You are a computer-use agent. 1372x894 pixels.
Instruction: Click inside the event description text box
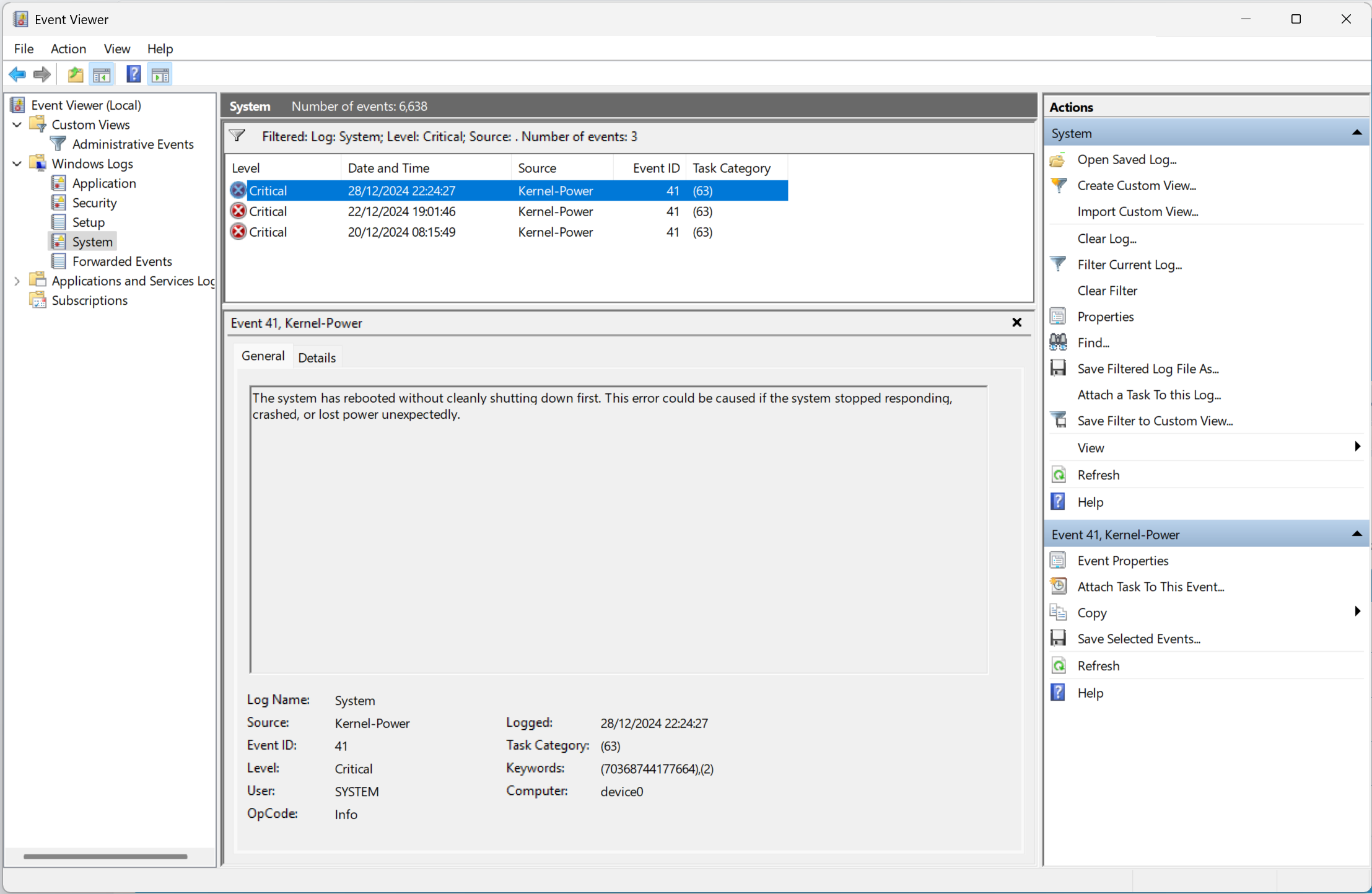618,529
